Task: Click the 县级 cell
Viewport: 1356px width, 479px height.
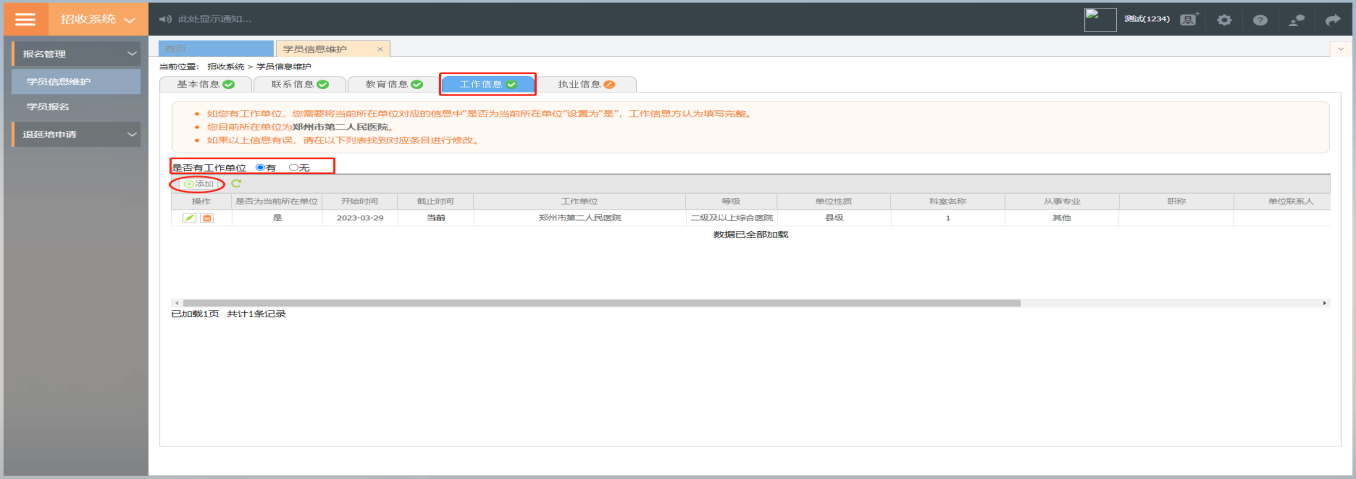Action: [x=833, y=217]
